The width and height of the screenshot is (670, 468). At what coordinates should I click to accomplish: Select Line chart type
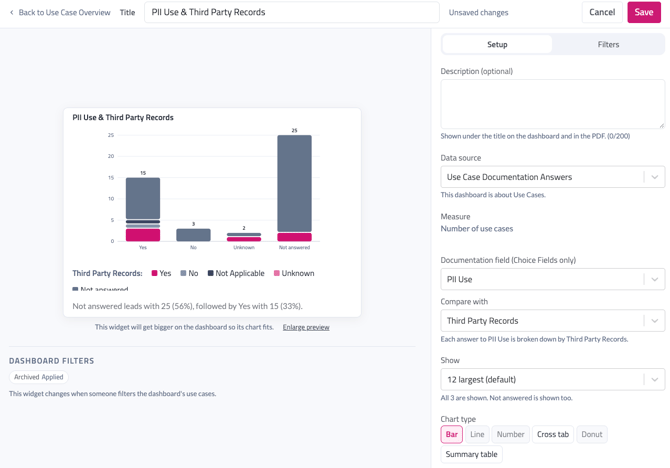(x=477, y=434)
